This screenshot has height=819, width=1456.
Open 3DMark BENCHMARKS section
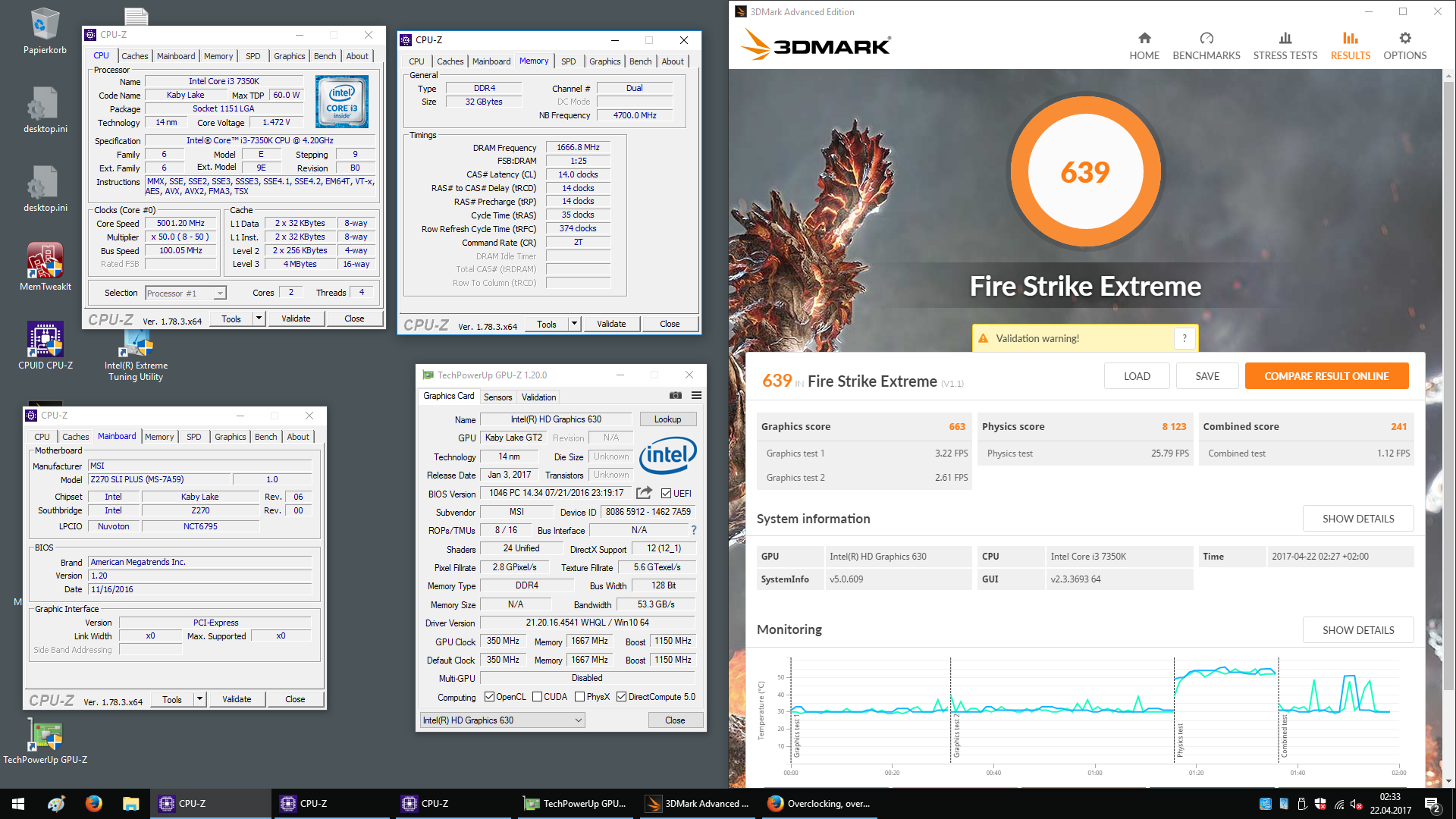1207,45
